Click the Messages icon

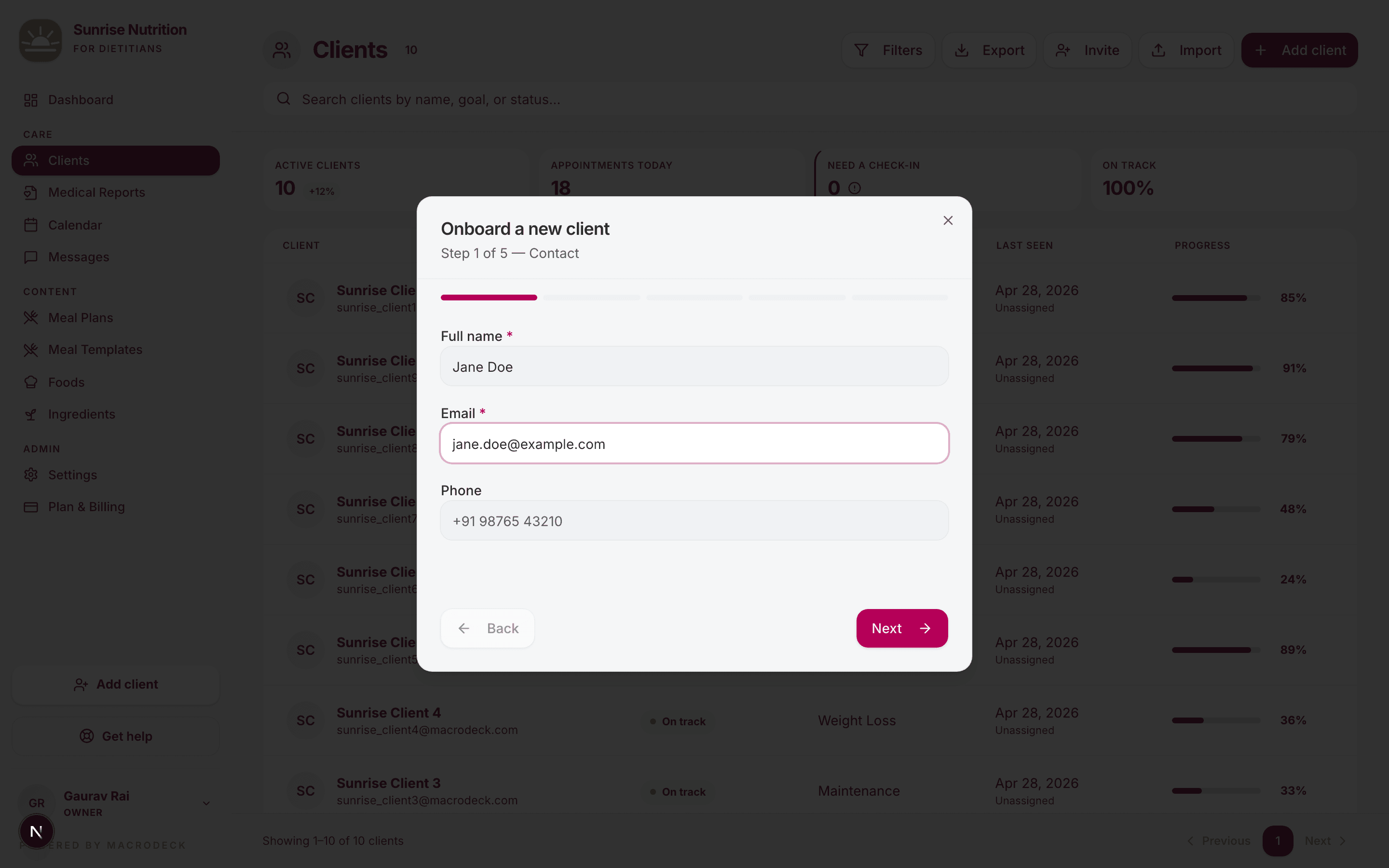31,257
